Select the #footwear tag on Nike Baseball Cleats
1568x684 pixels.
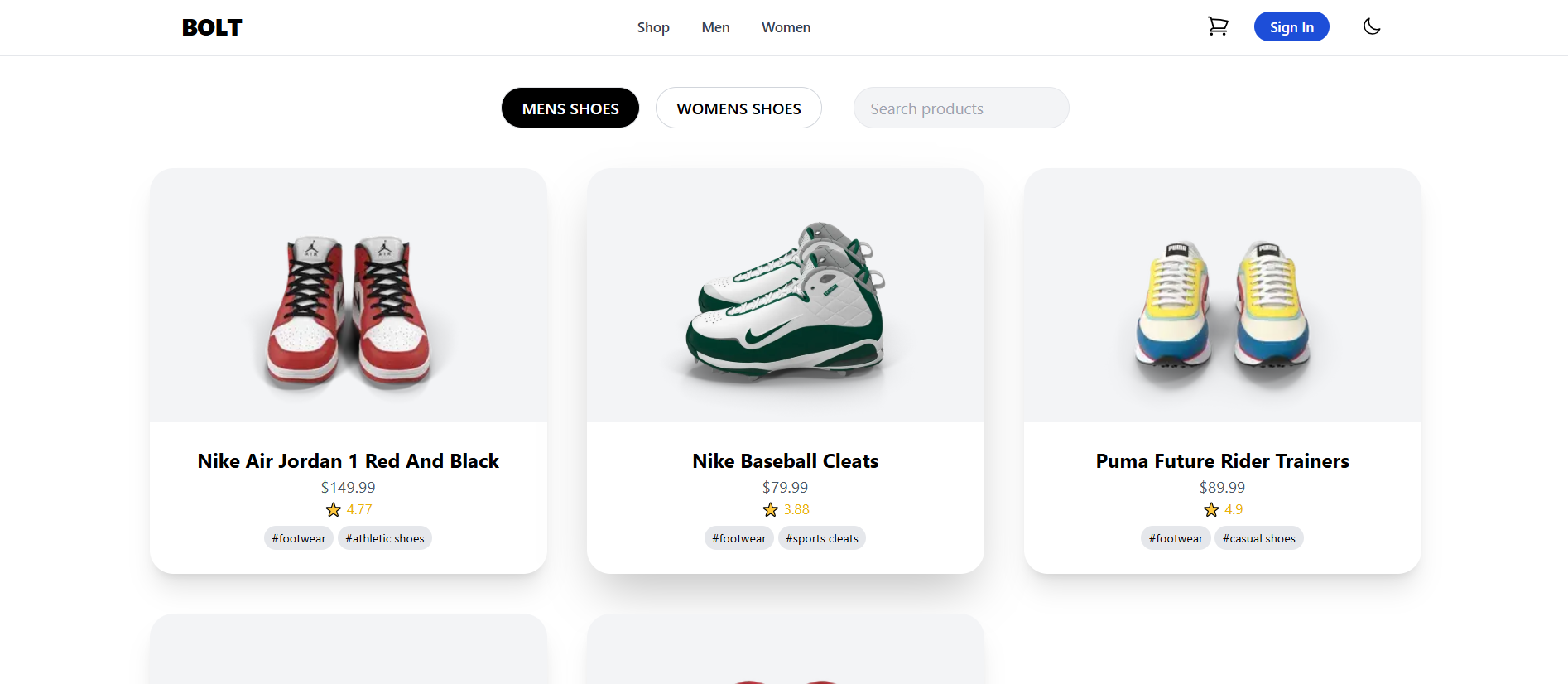pos(738,537)
